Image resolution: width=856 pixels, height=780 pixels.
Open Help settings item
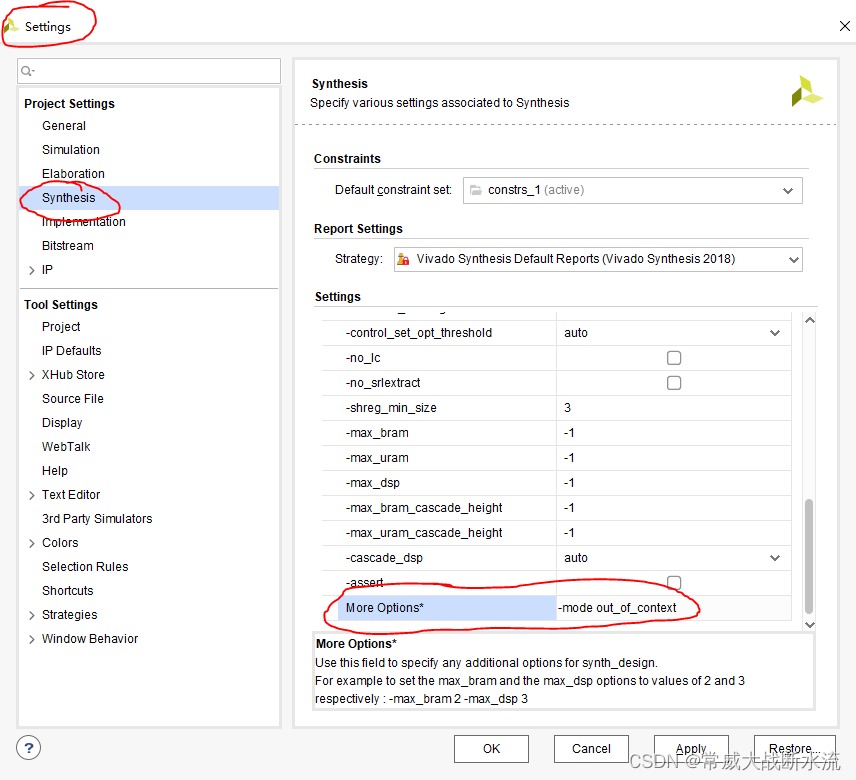point(55,471)
